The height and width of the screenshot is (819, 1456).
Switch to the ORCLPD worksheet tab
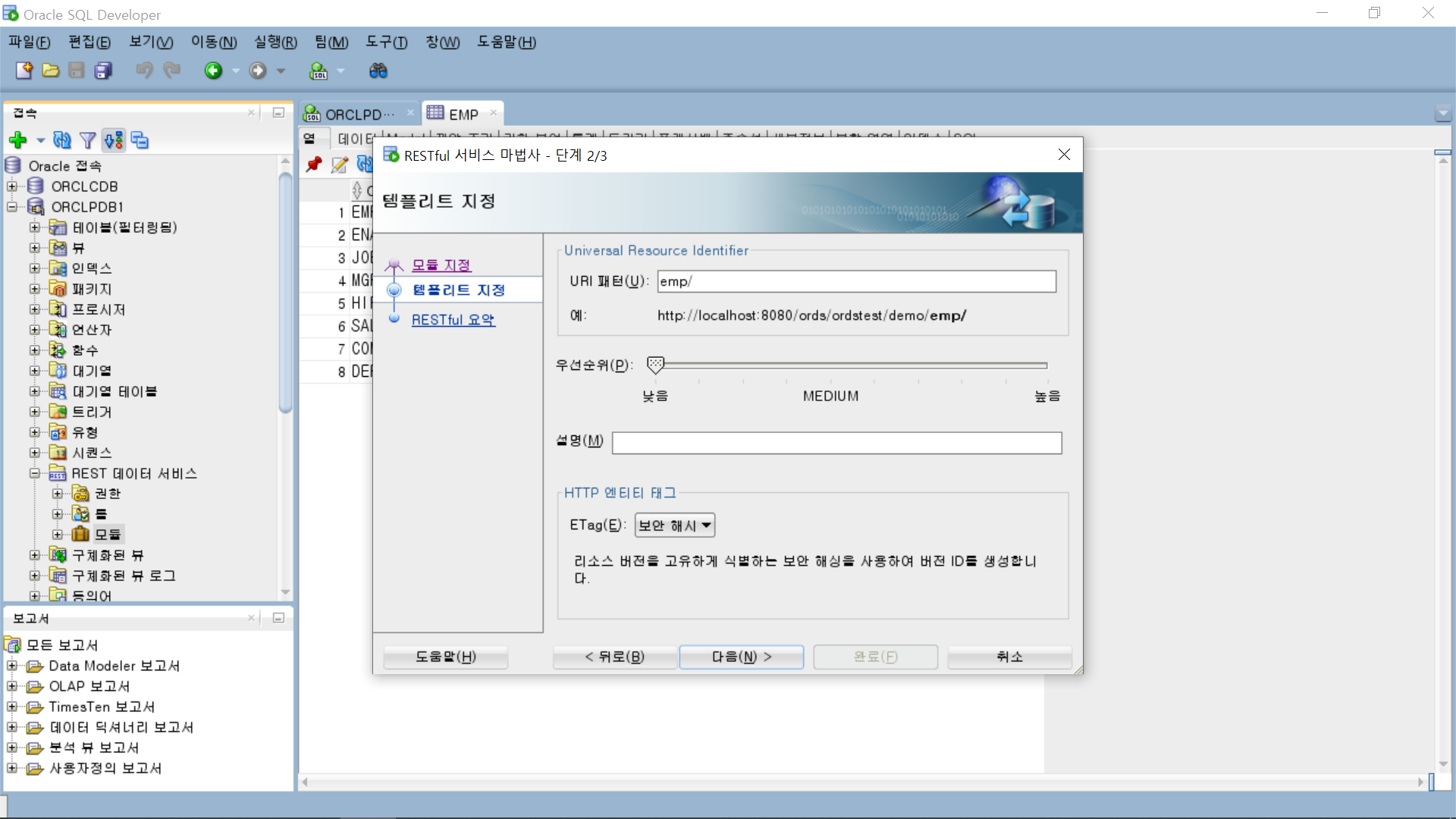(x=359, y=114)
